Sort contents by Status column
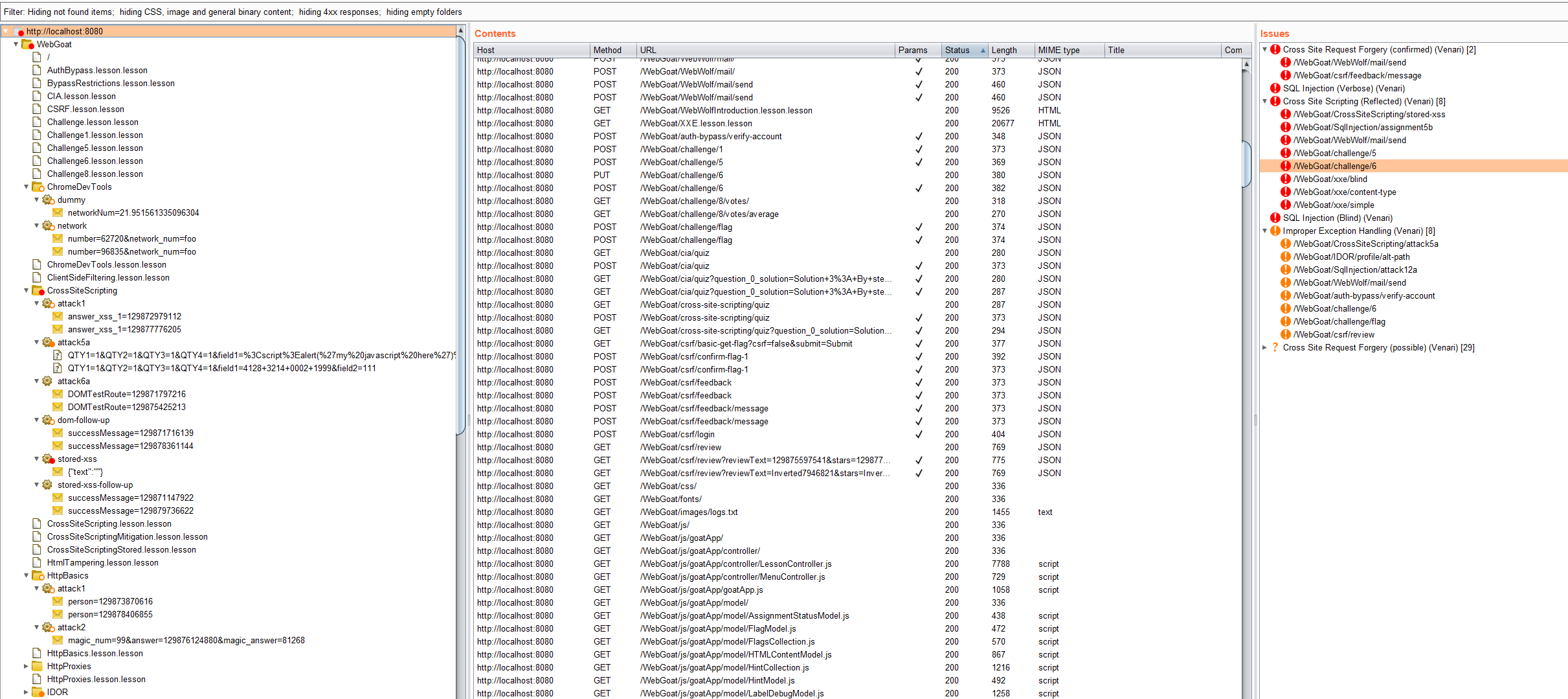The image size is (1568, 699). coord(965,50)
